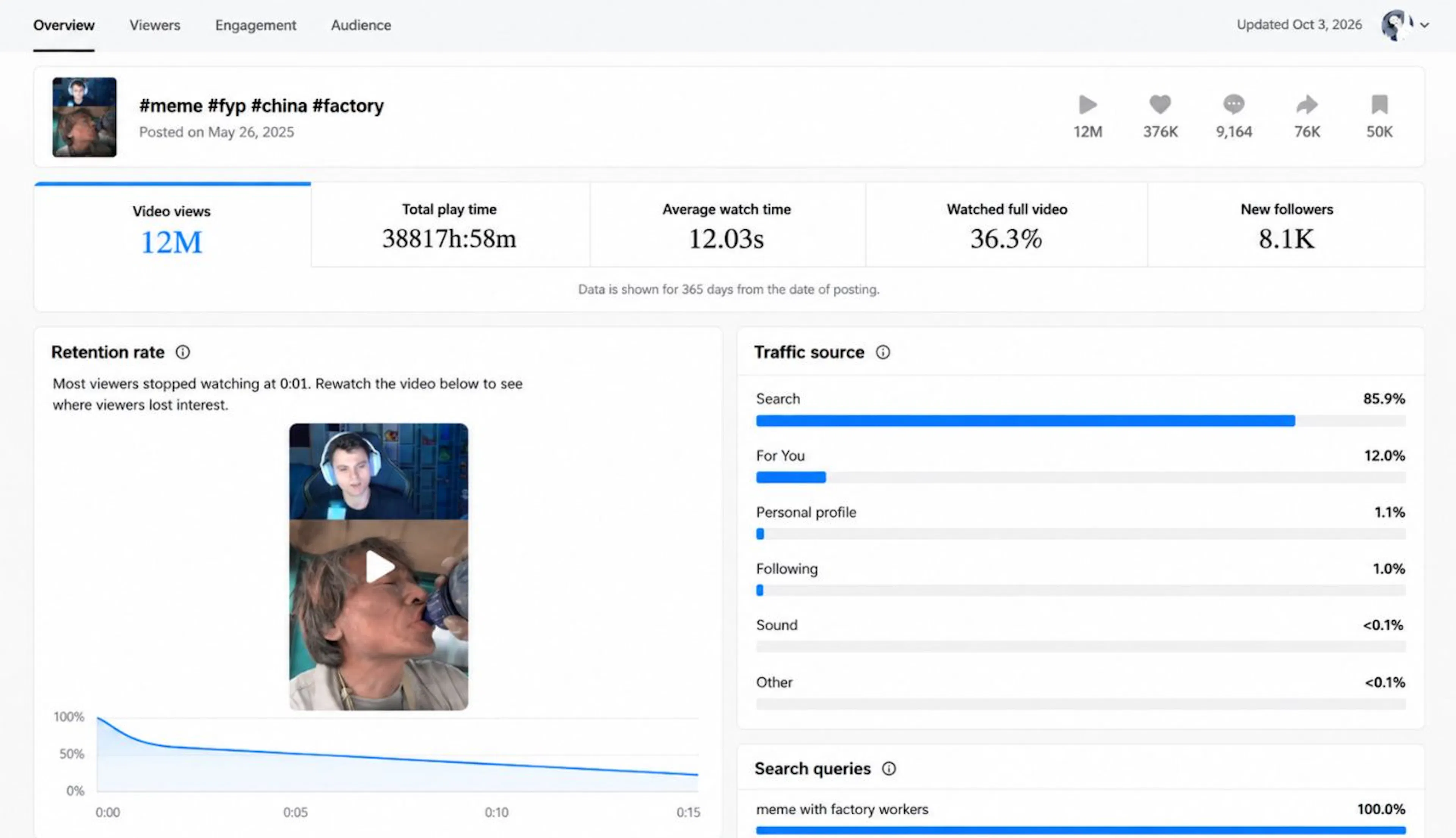Image resolution: width=1456 pixels, height=838 pixels.
Task: Click the 'Other' traffic source label
Action: (774, 683)
